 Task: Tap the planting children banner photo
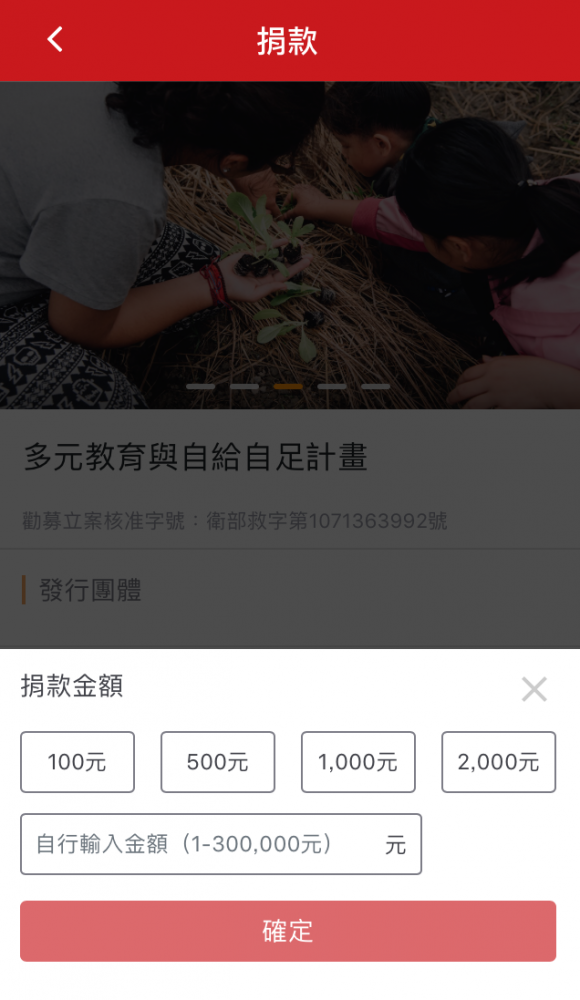(x=290, y=245)
